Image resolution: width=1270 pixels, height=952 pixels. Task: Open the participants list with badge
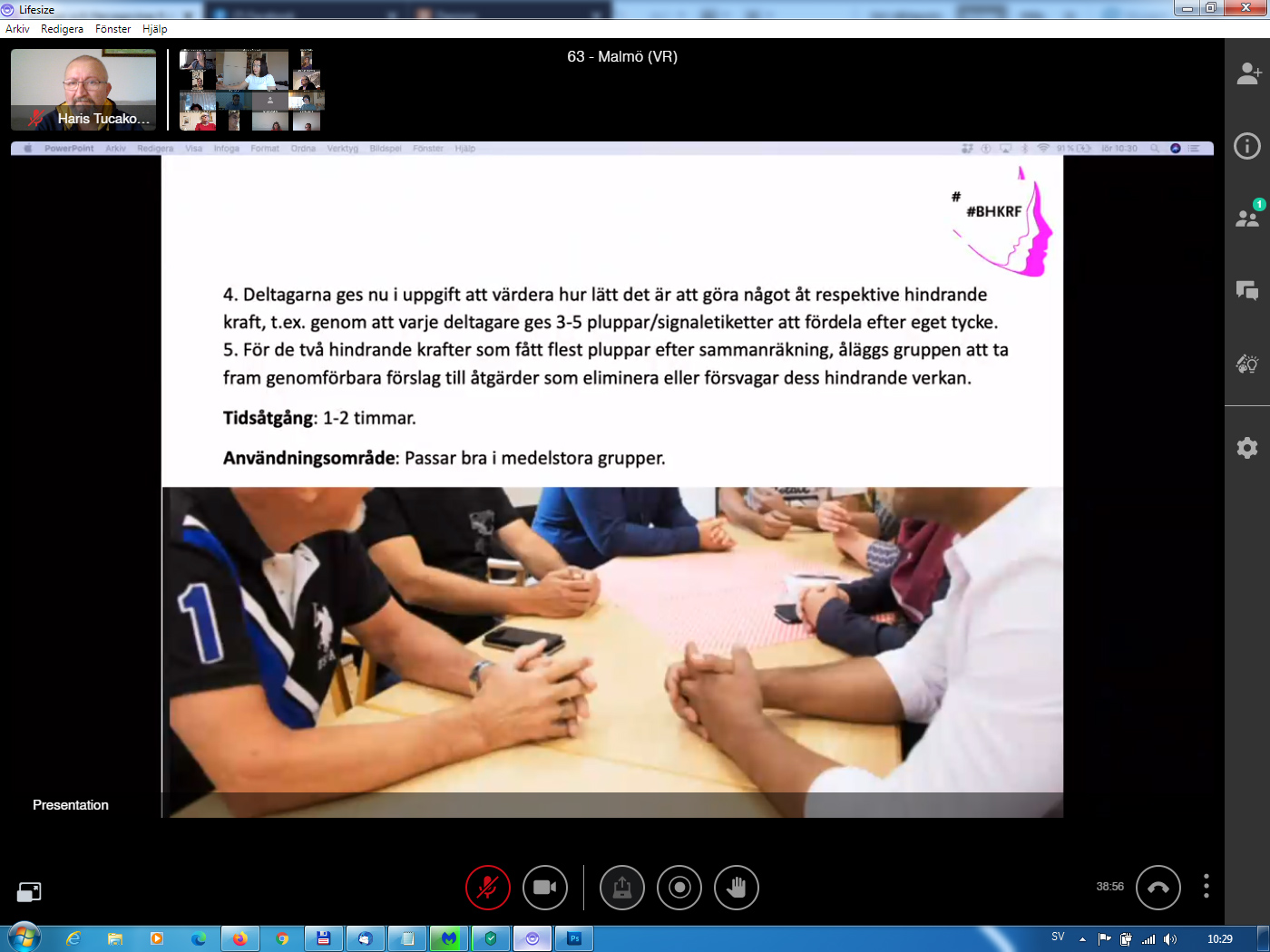(x=1247, y=218)
